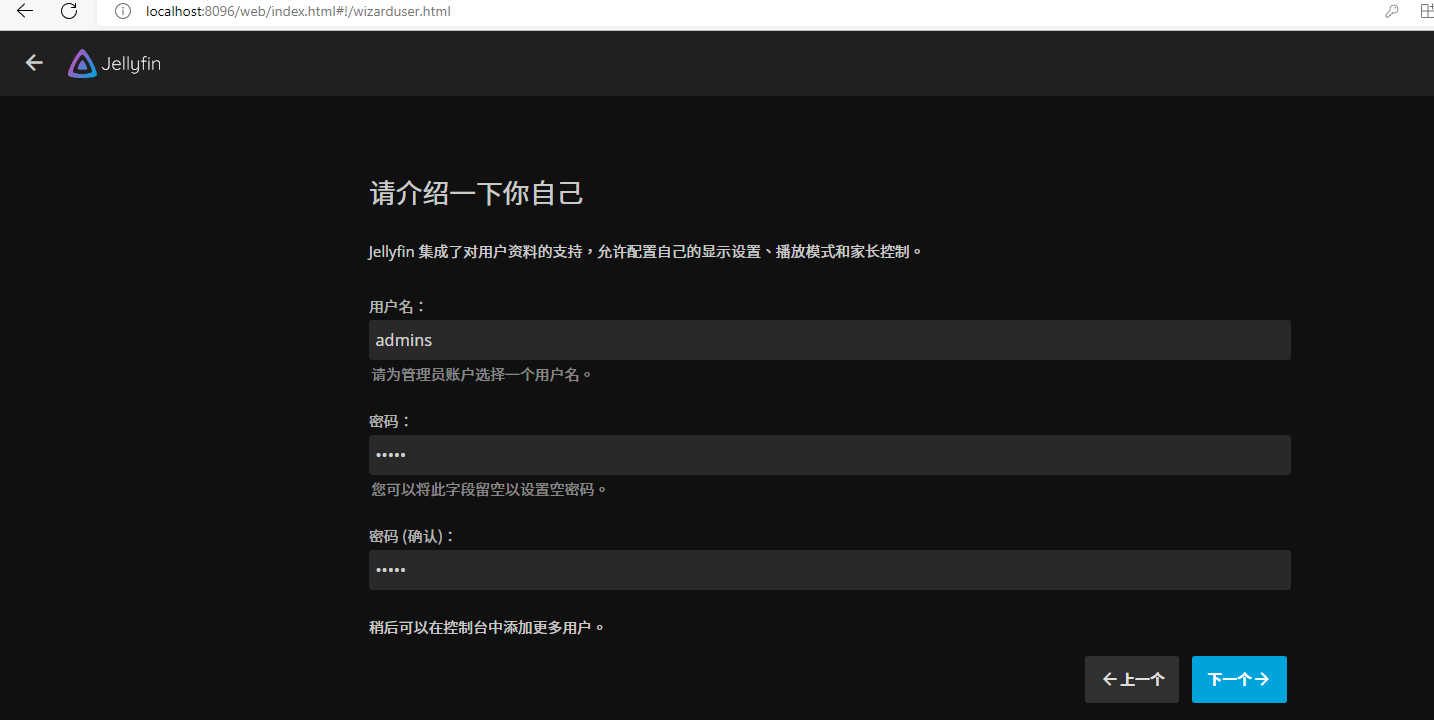This screenshot has height=720, width=1434.
Task: Click the text 稍后可以在控制台中添加更多用户
Action: pyautogui.click(x=487, y=628)
